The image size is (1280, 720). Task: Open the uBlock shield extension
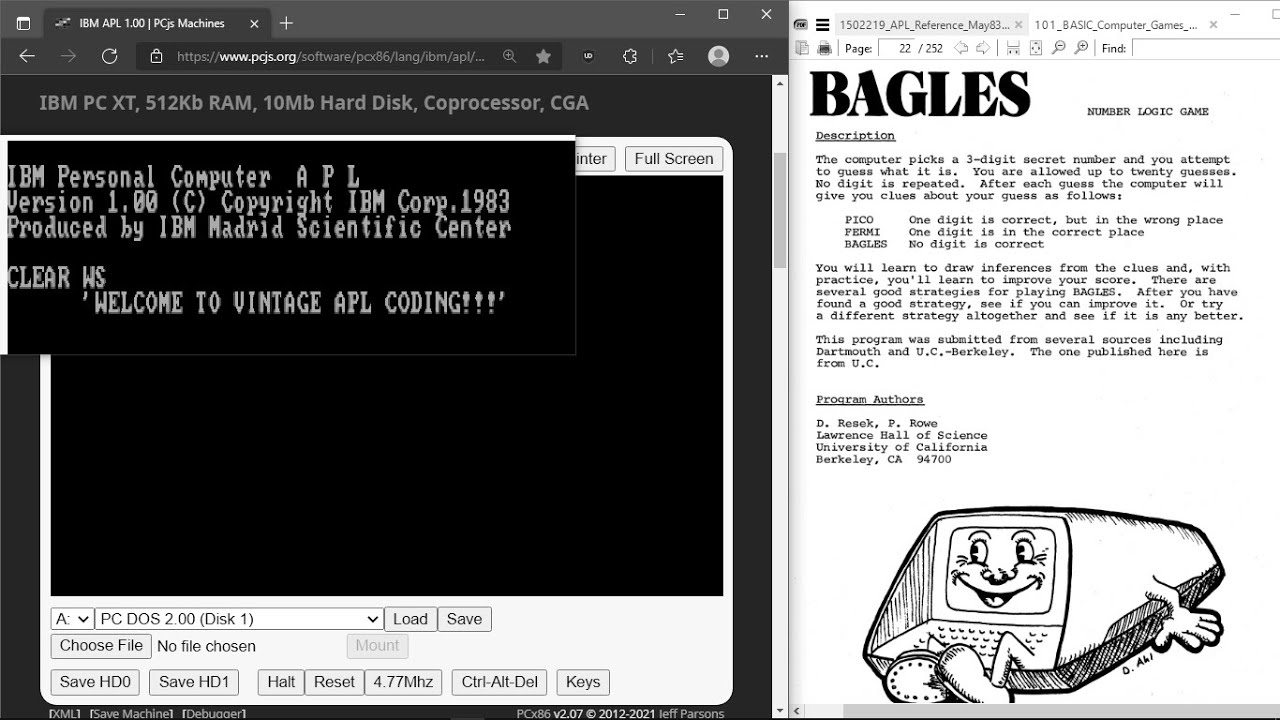click(x=588, y=56)
